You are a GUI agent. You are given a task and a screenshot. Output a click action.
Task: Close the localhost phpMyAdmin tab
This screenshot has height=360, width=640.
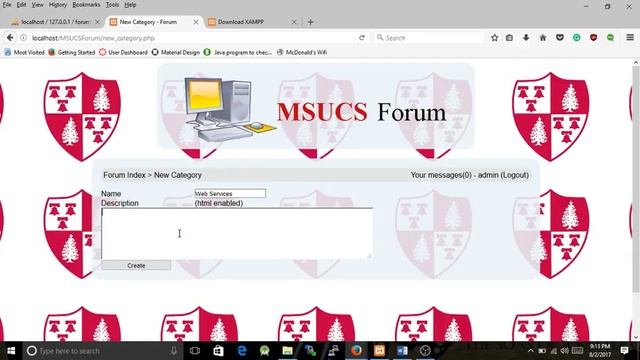[97, 22]
